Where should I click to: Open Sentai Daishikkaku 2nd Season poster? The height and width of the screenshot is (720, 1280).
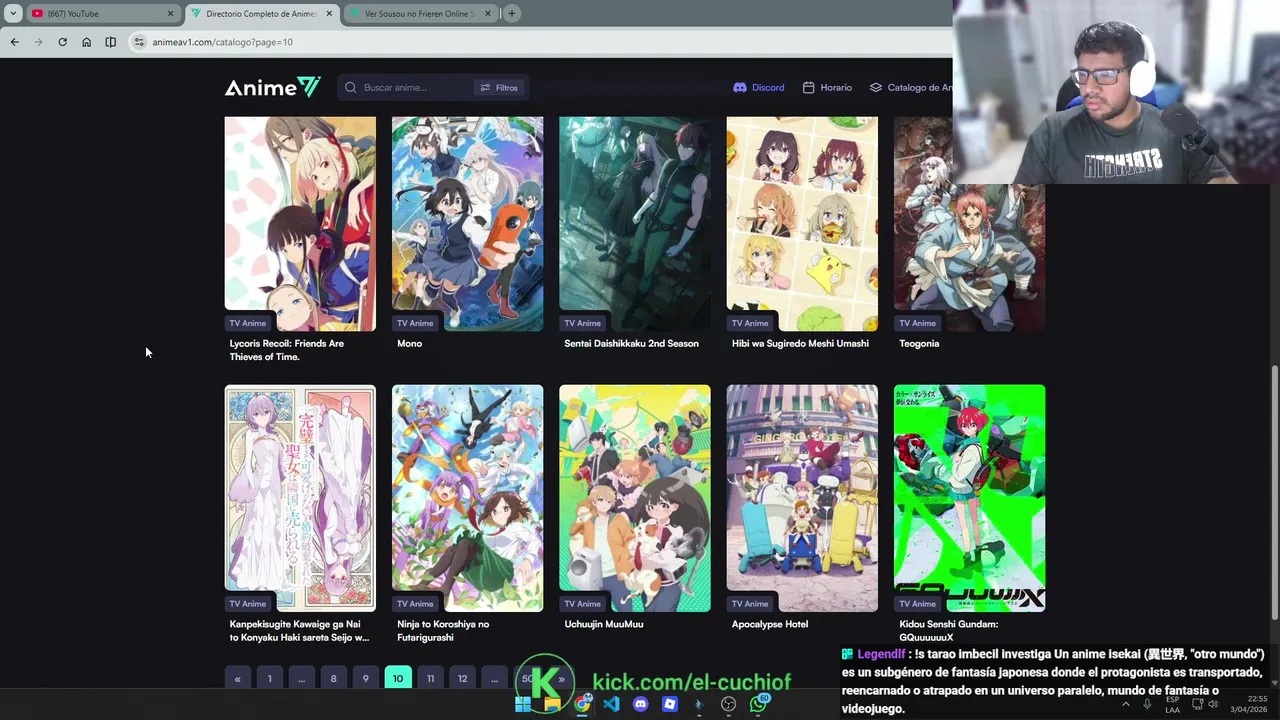pos(635,223)
